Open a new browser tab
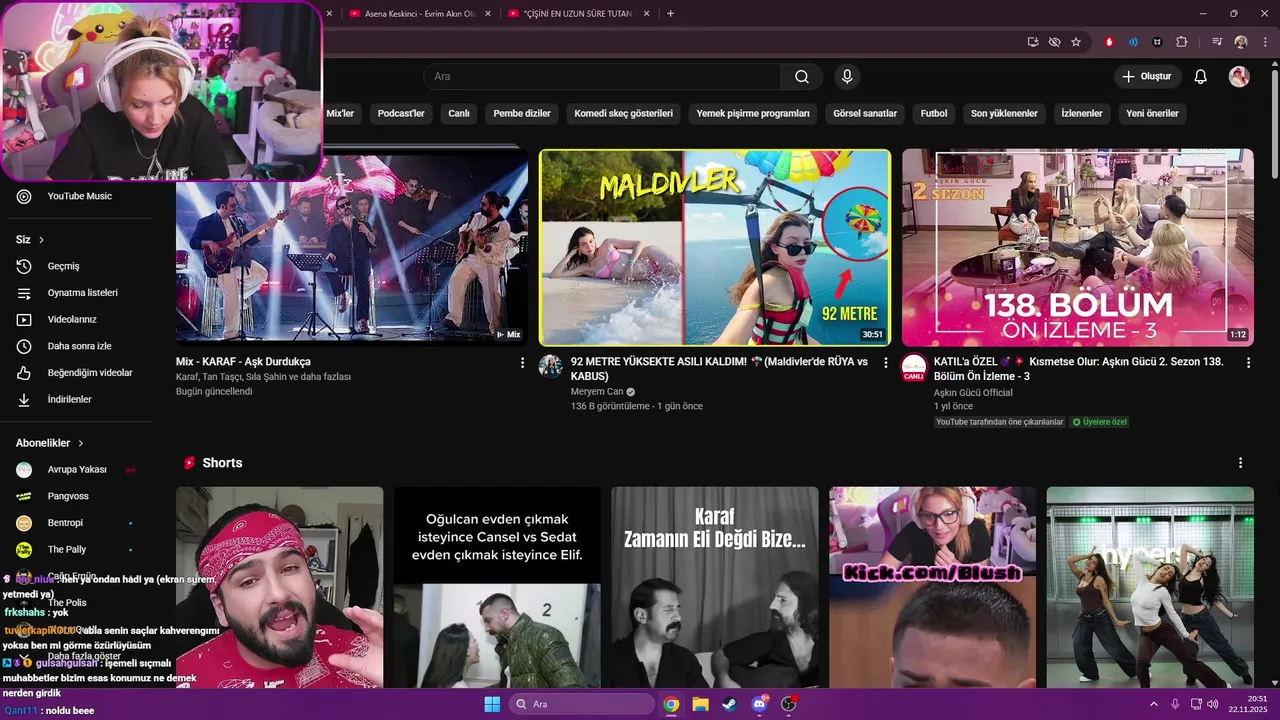The width and height of the screenshot is (1280, 720). tap(670, 14)
